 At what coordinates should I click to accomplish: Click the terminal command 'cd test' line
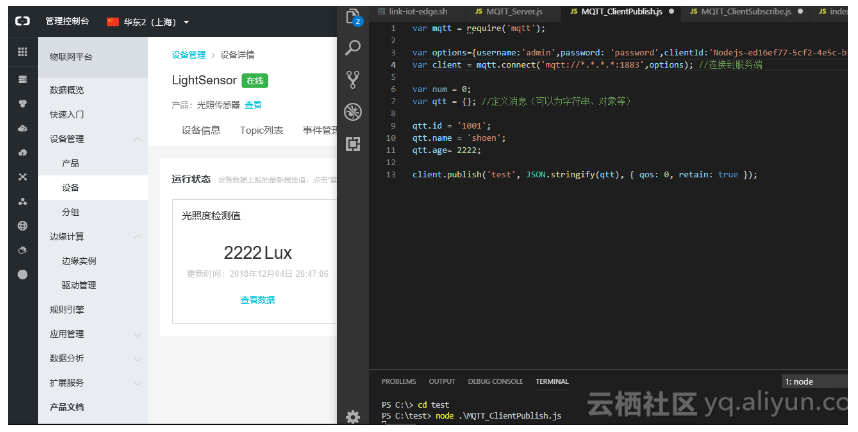[415, 405]
